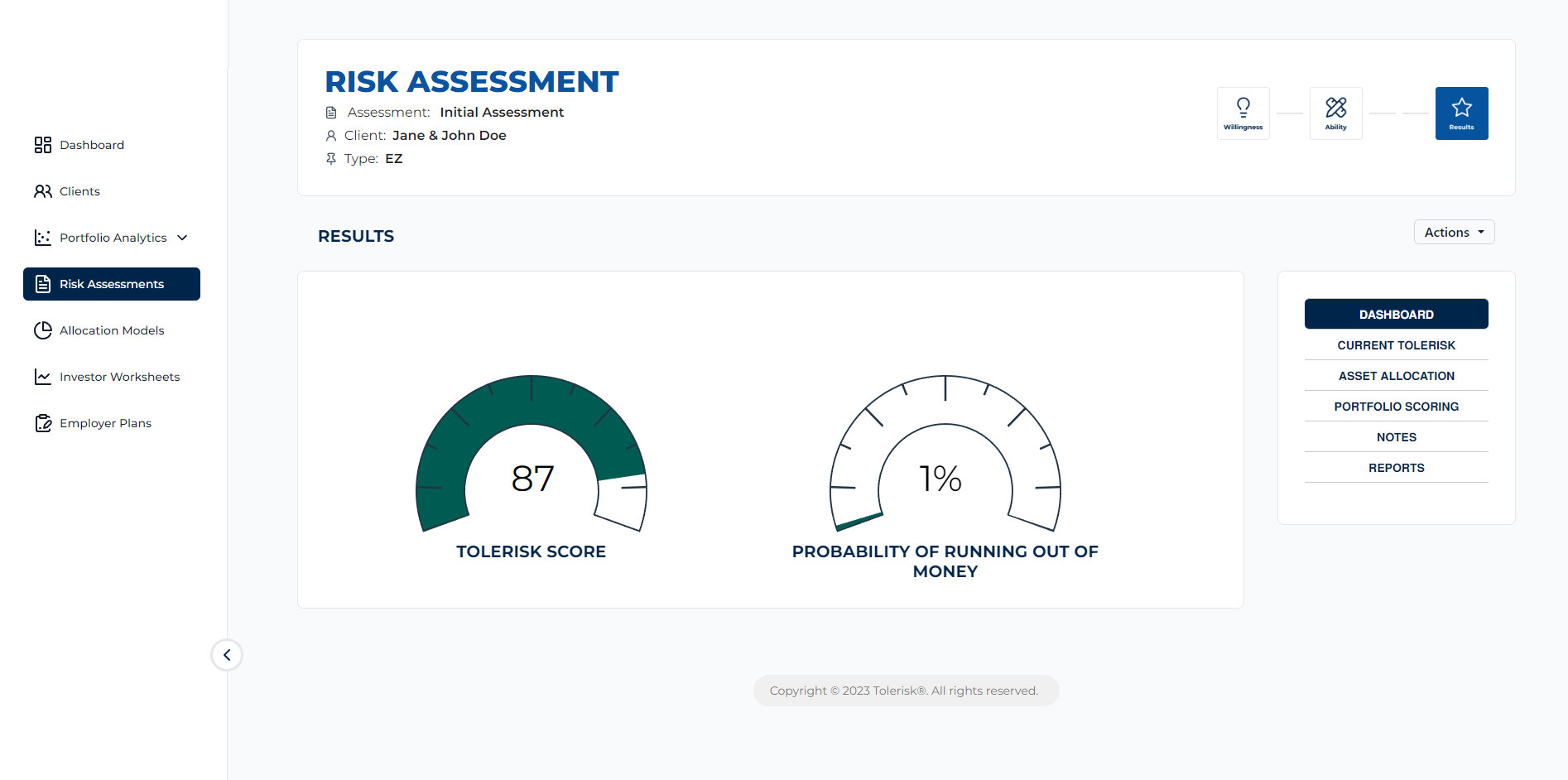Viewport: 1568px width, 780px height.
Task: Open the Investor Worksheets menu item
Action: tap(112, 377)
